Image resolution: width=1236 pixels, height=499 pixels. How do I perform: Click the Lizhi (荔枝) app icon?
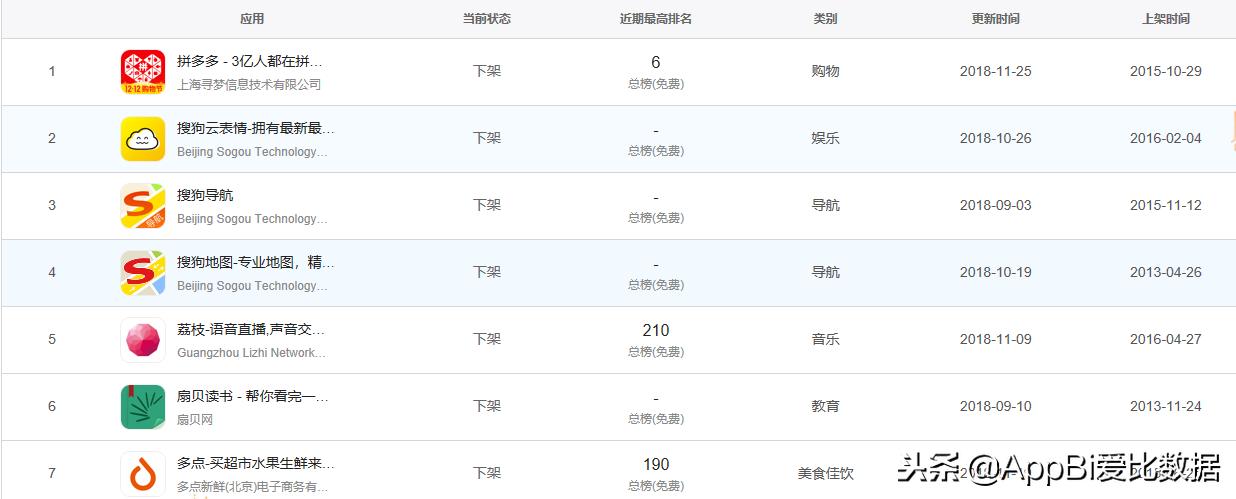coord(143,340)
